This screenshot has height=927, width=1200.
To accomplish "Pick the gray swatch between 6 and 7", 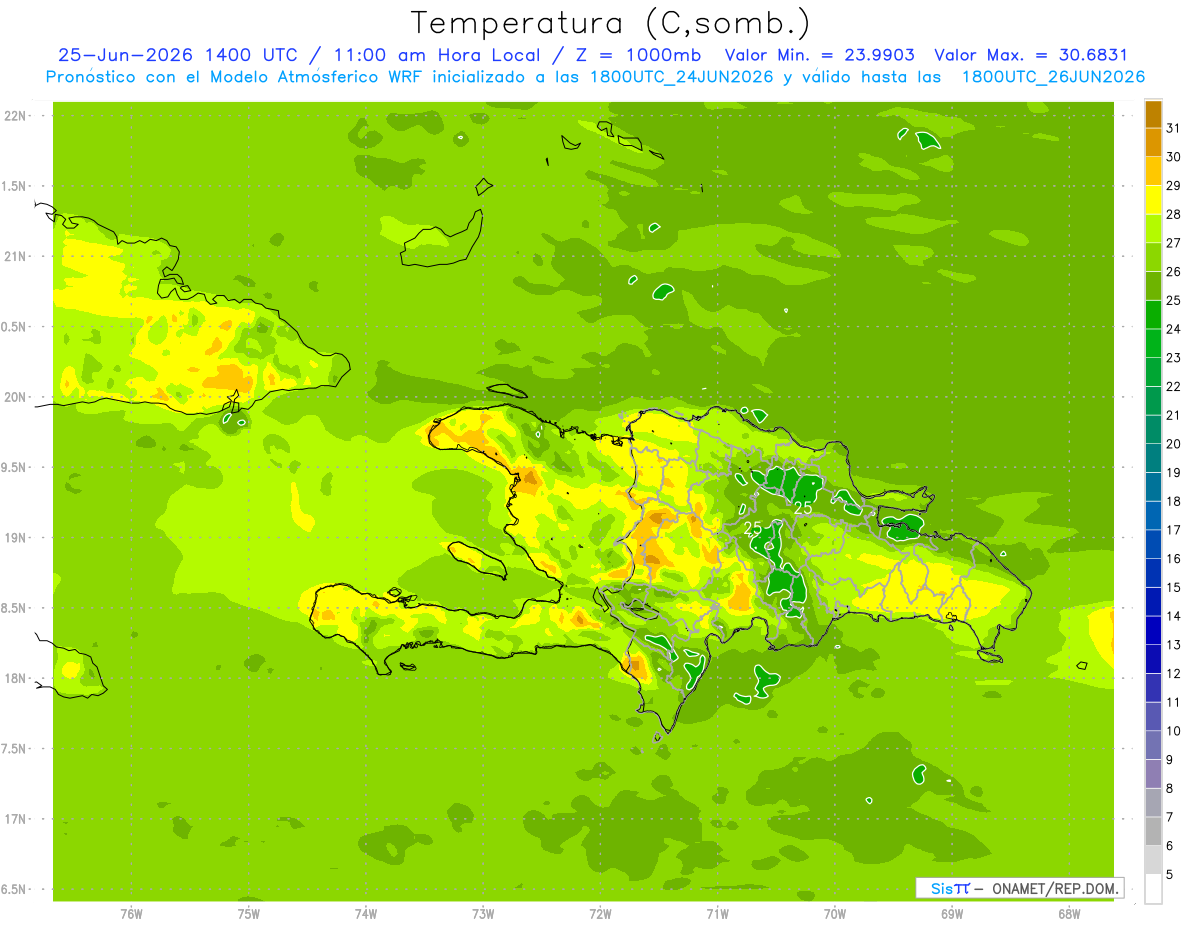I will tap(1154, 831).
